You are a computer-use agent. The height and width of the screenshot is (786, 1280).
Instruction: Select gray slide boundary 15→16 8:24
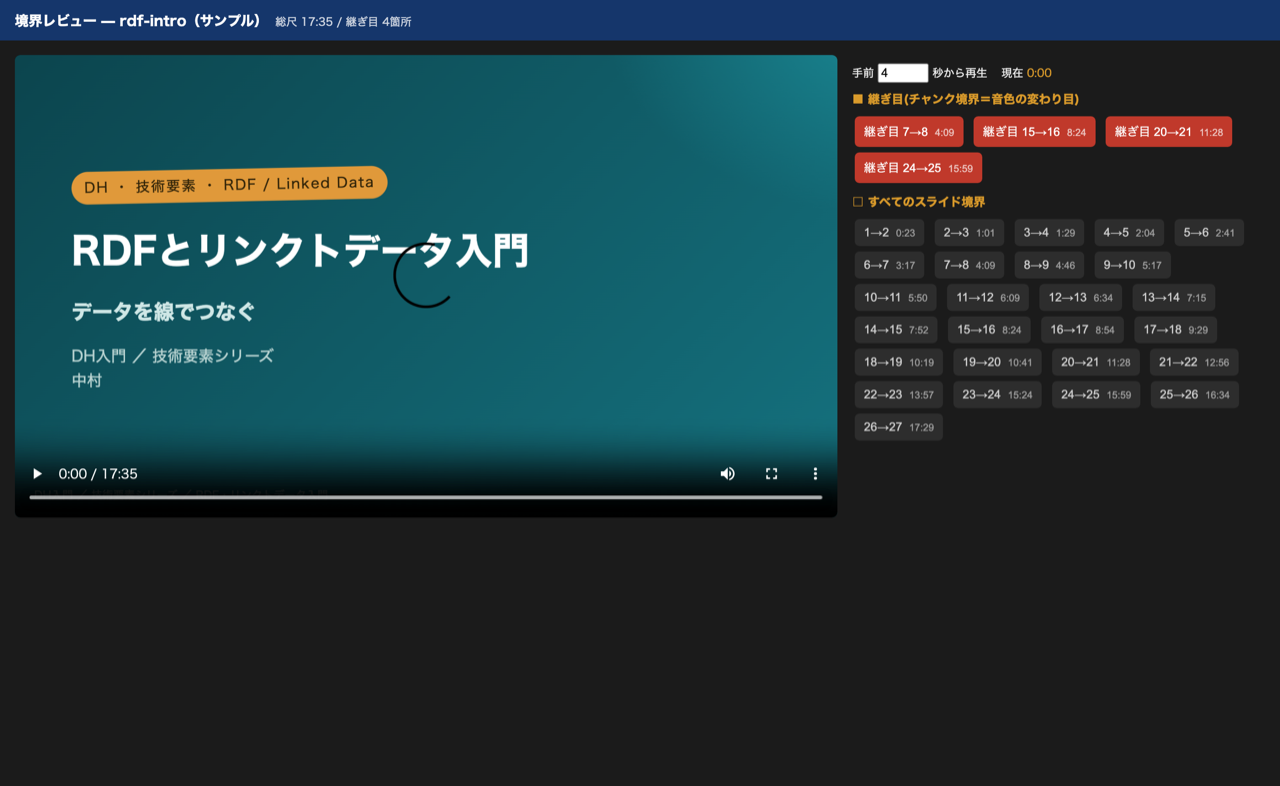(989, 330)
